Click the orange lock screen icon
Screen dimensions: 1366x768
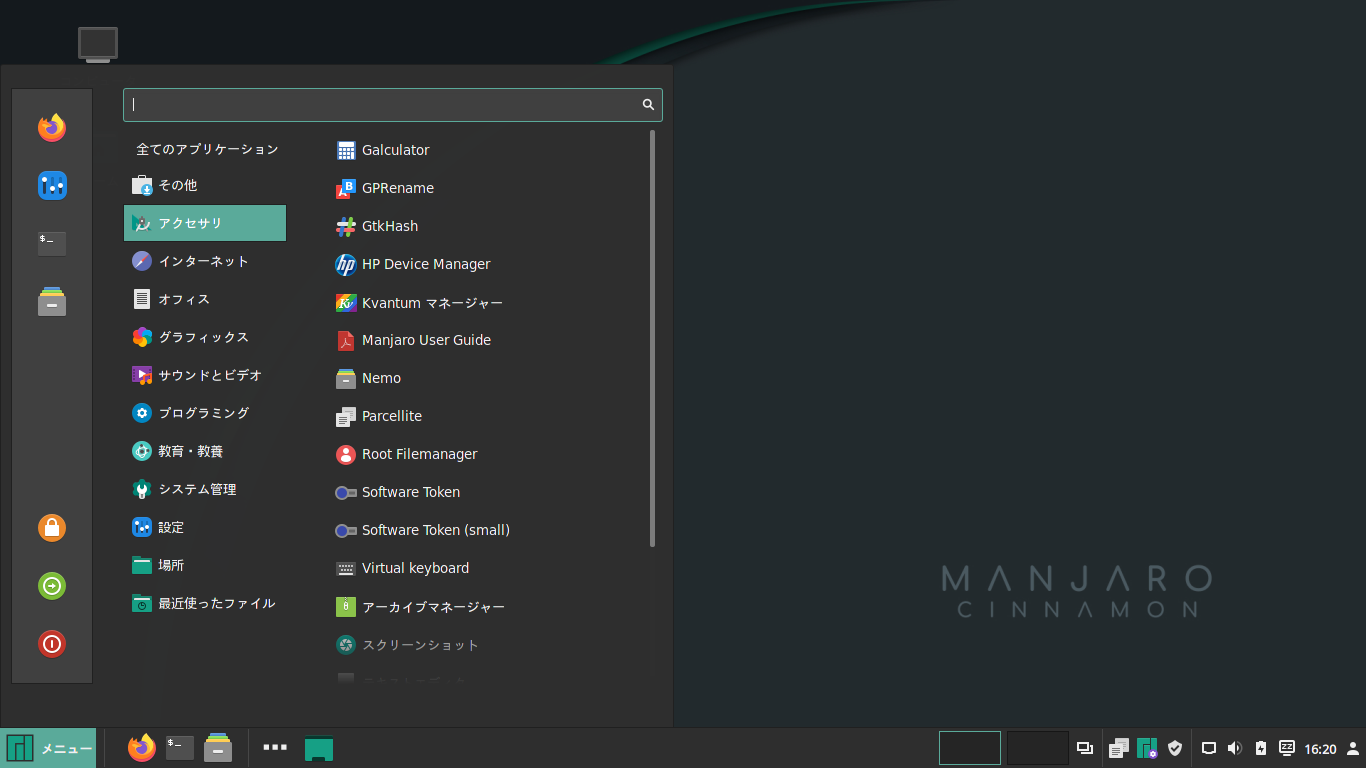[x=52, y=527]
